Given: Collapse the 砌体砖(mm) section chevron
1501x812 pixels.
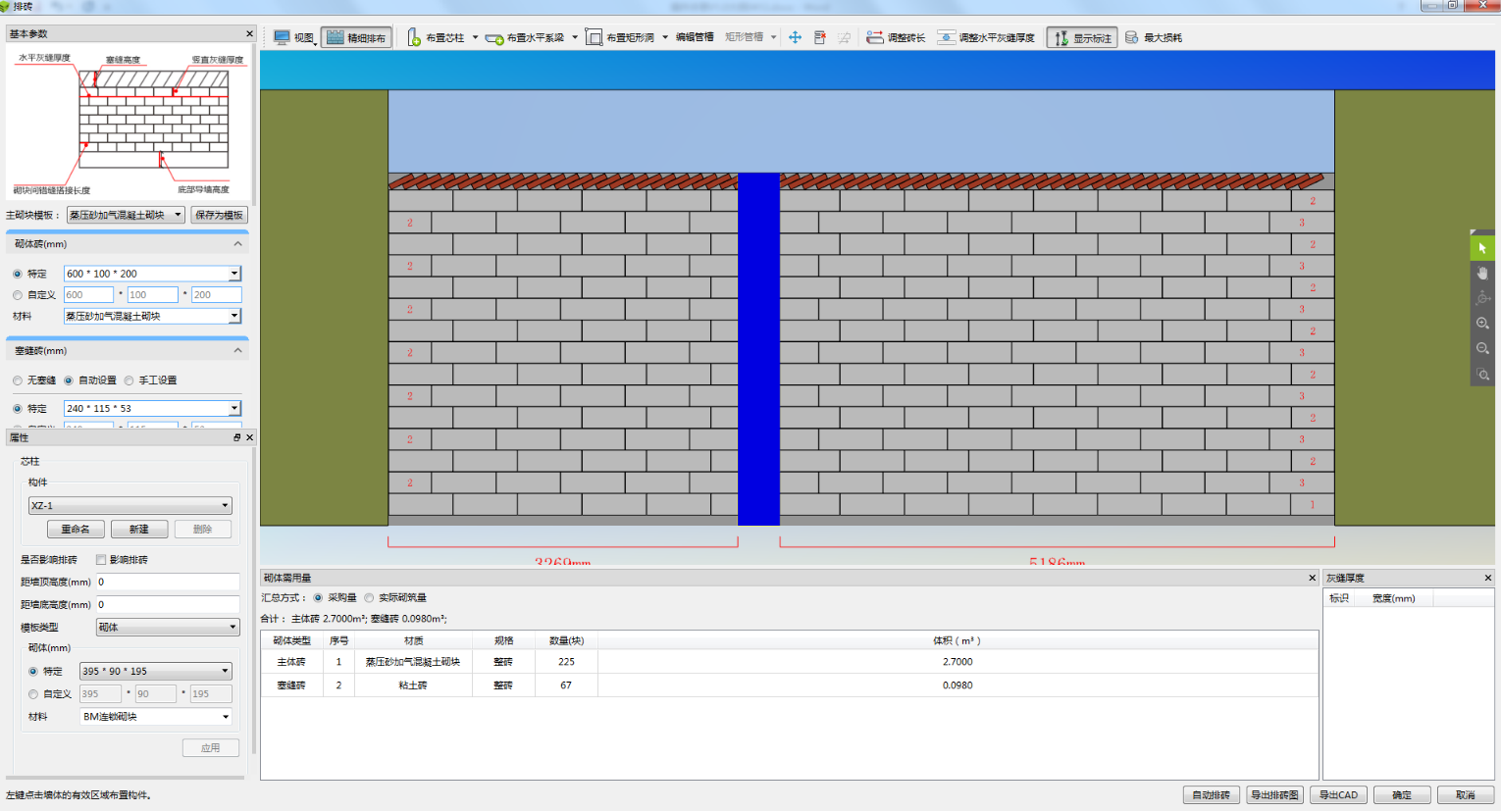Looking at the screenshot, I should tap(237, 244).
